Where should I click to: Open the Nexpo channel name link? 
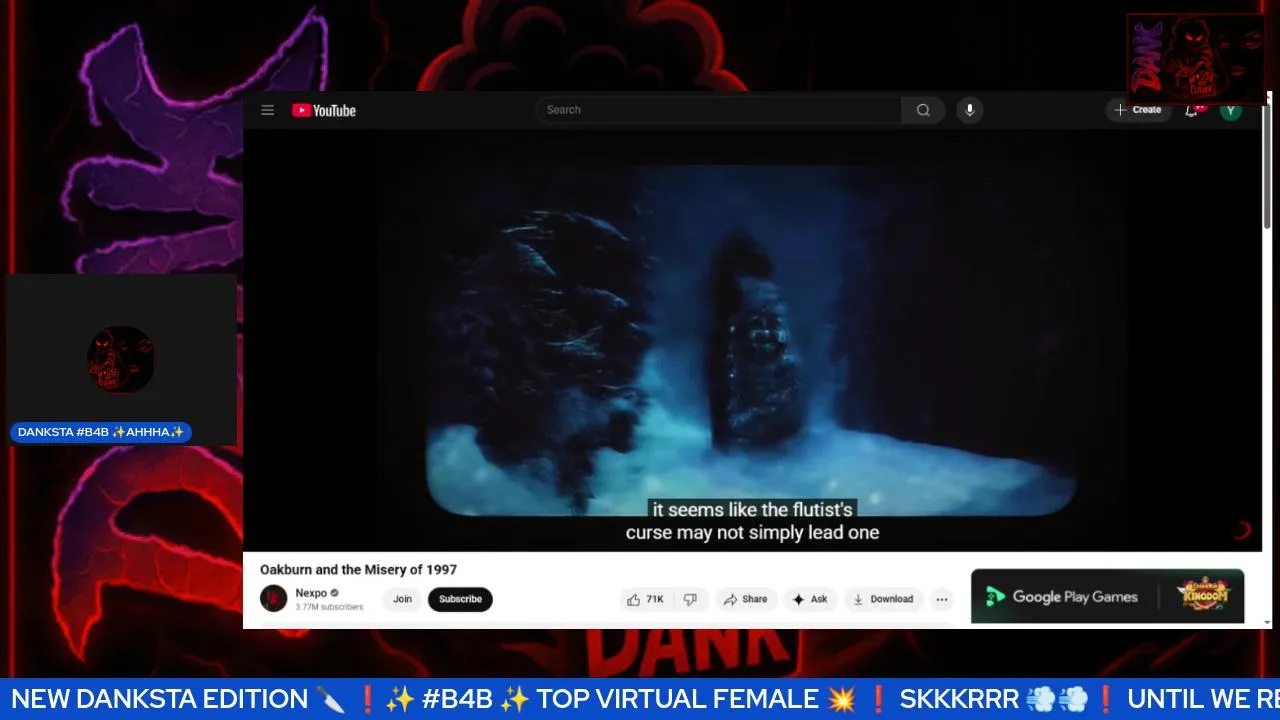point(311,593)
